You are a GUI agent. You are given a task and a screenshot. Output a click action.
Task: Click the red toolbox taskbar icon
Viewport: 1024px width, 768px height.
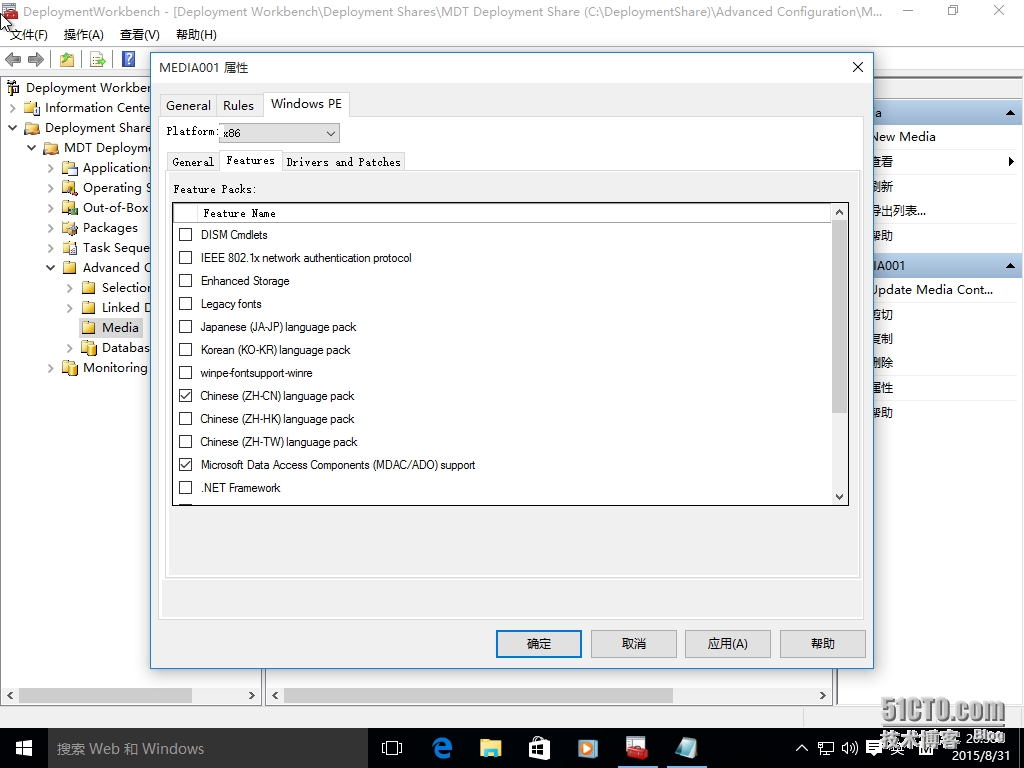tap(636, 748)
